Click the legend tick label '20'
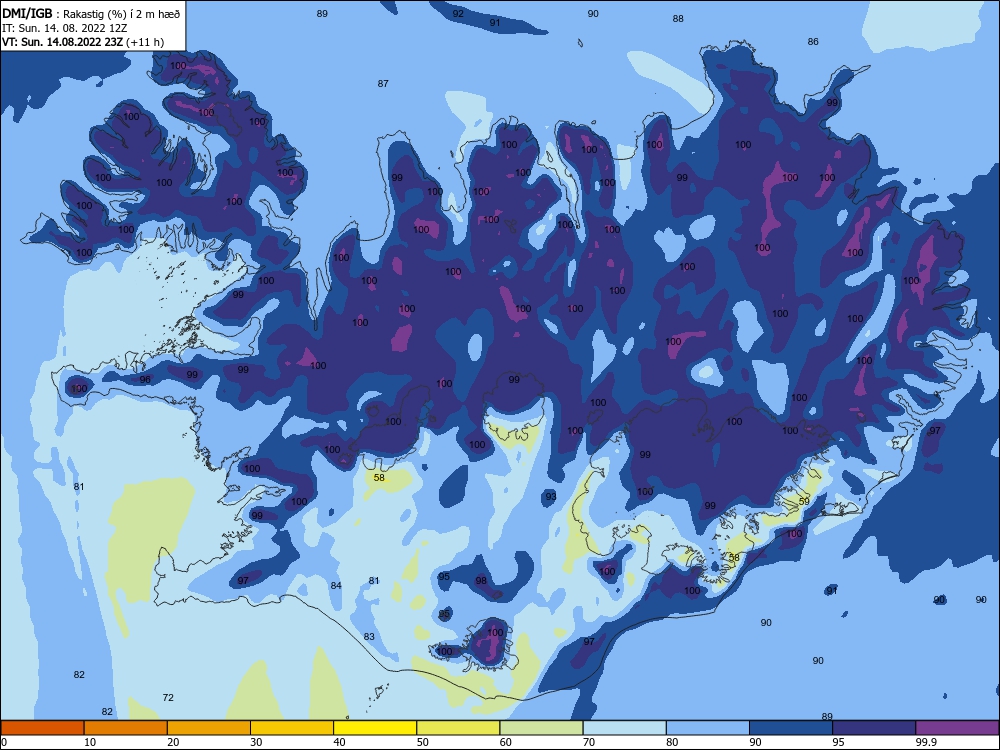1000x750 pixels. [x=173, y=742]
